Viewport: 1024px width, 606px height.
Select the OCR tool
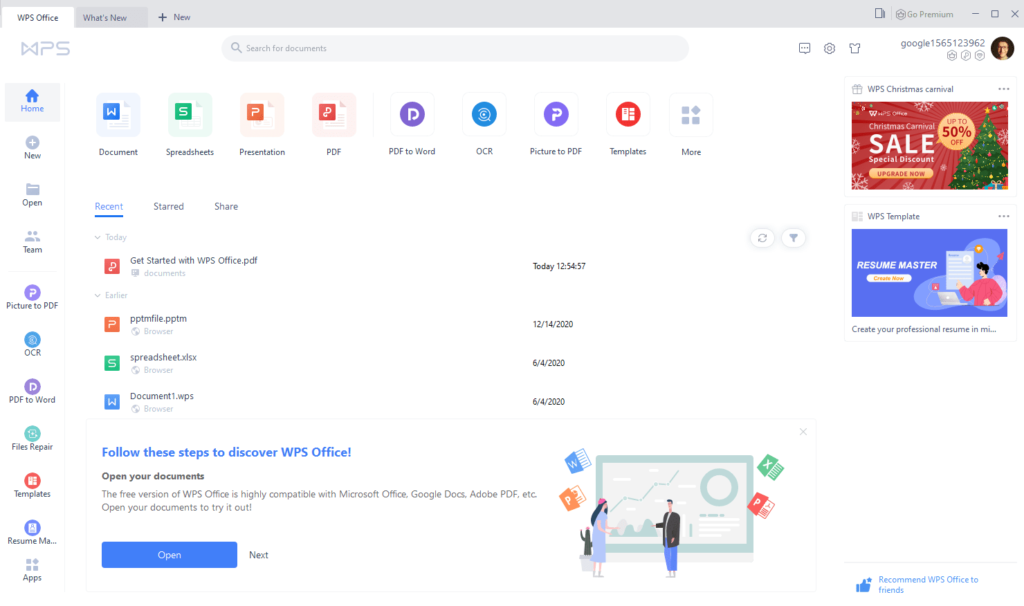point(484,113)
